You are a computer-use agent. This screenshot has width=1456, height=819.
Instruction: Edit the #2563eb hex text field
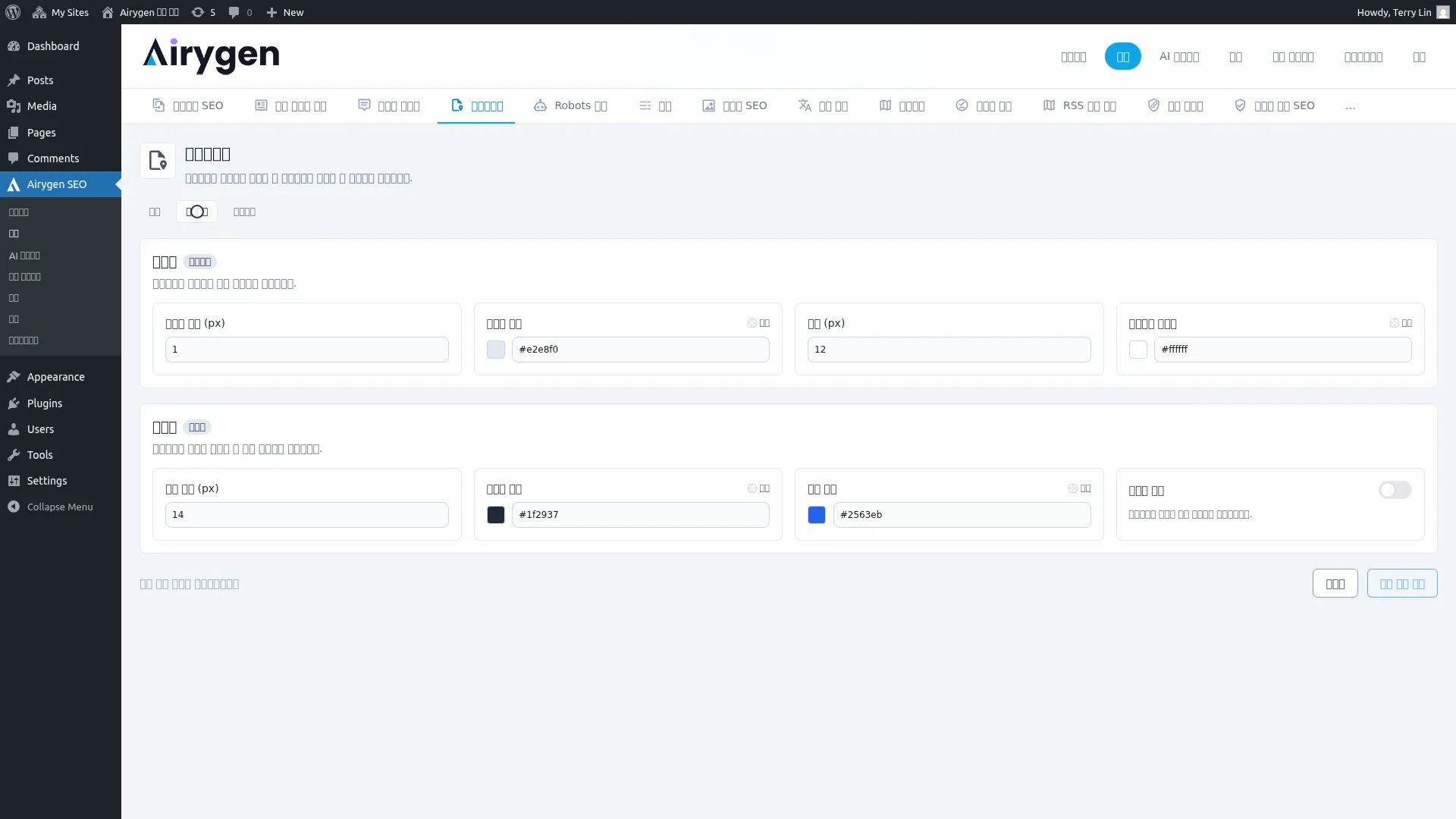[x=962, y=515]
